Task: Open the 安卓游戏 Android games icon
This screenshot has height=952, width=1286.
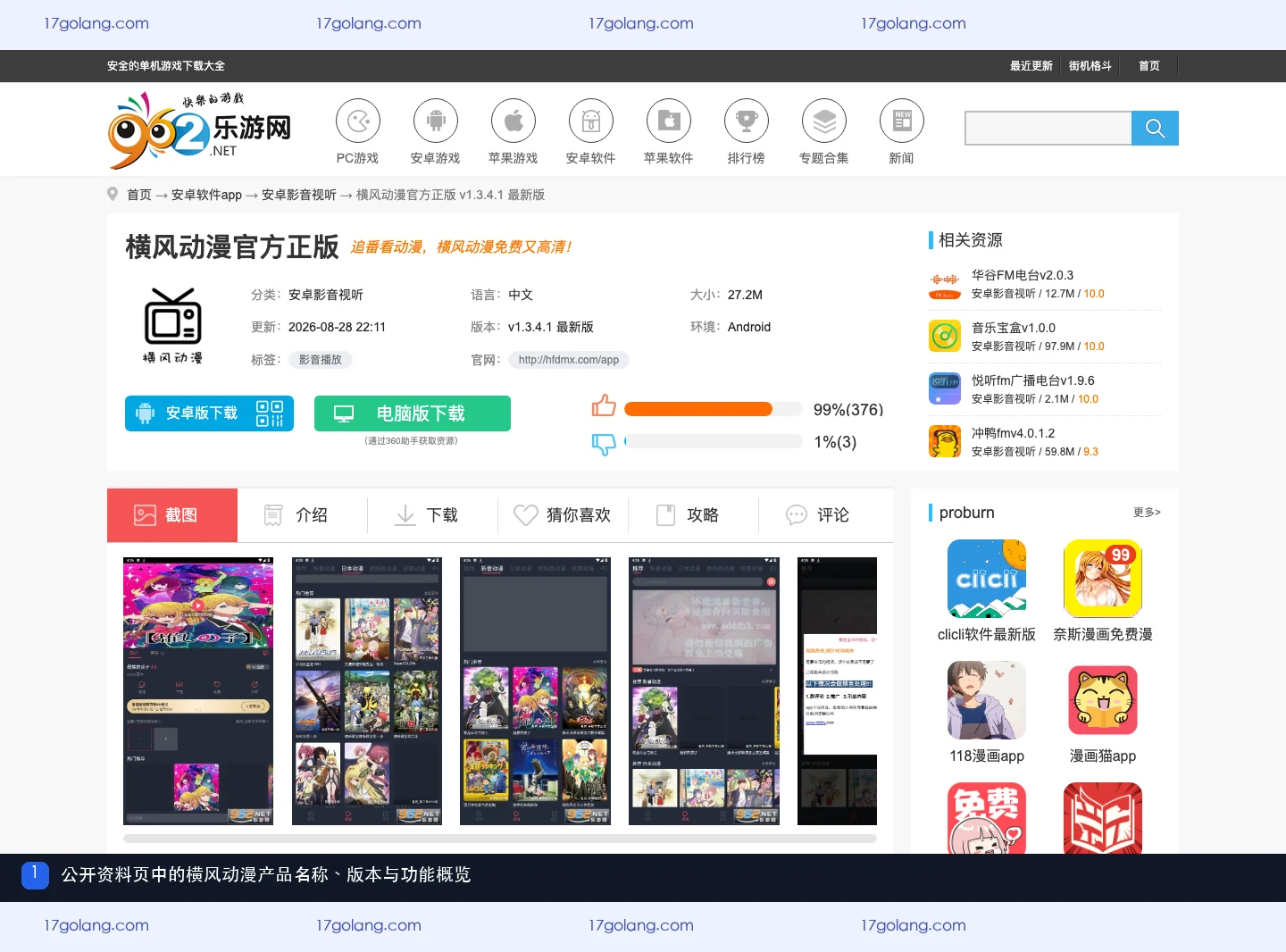Action: point(436,121)
